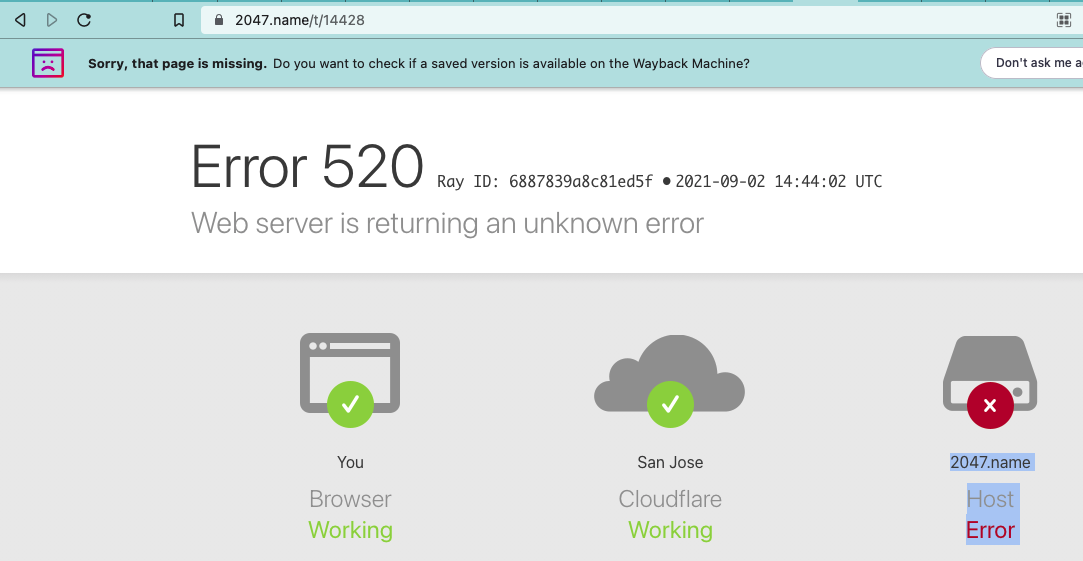Click the highlighted "Host" label
The height and width of the screenshot is (561, 1083).
click(x=990, y=499)
